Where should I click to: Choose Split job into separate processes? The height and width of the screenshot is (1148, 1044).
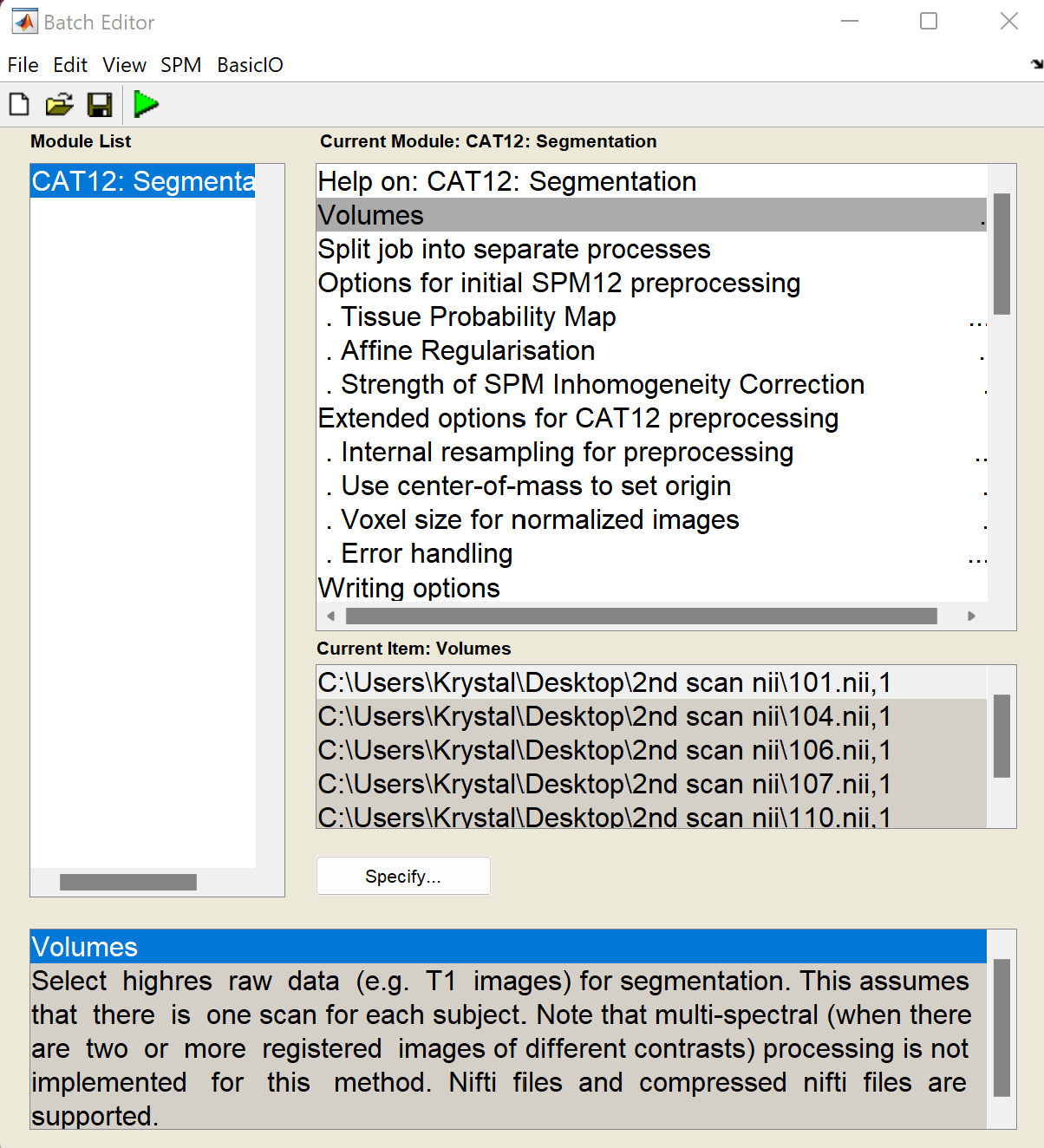(x=514, y=250)
